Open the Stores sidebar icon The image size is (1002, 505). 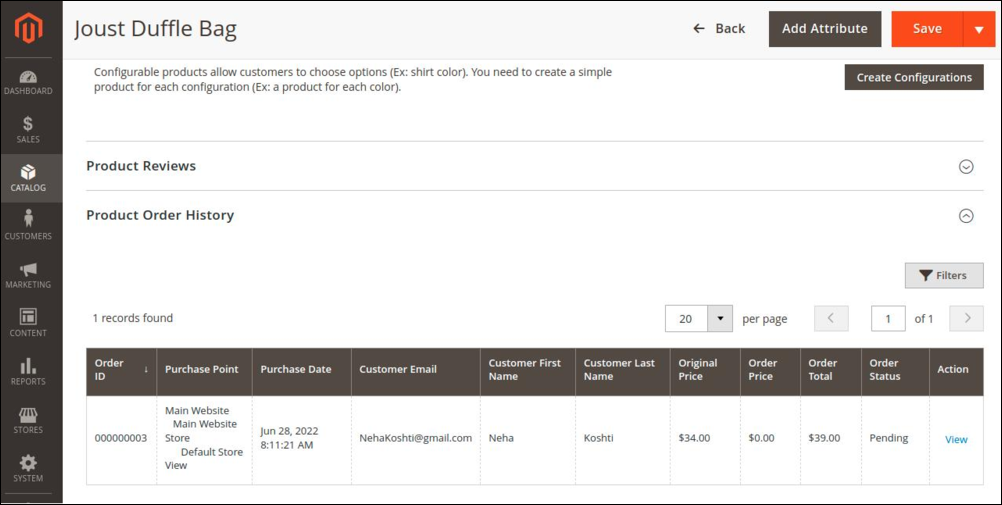coord(28,420)
